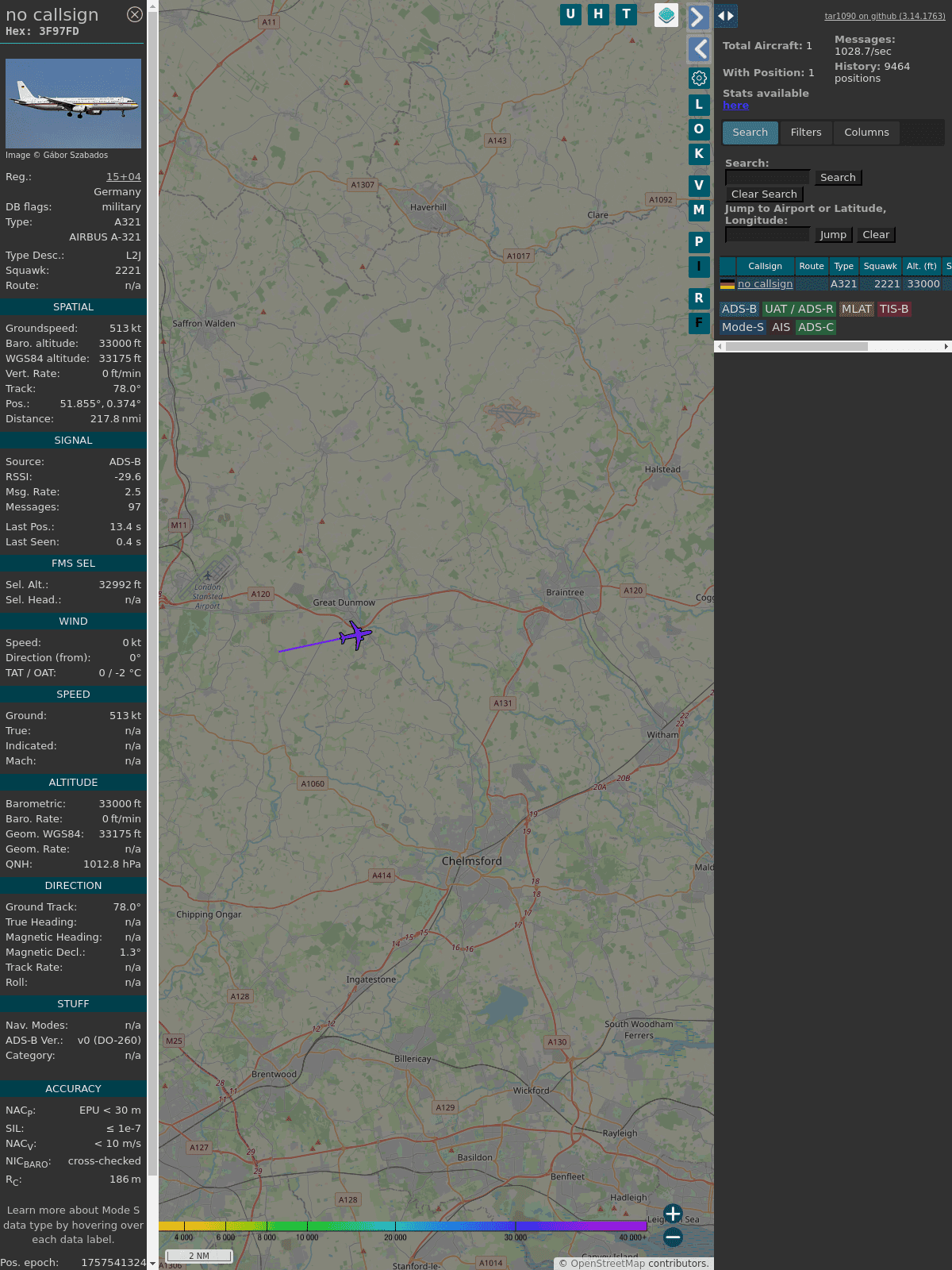
Task: Open tar1090 on github link
Action: coord(885,16)
